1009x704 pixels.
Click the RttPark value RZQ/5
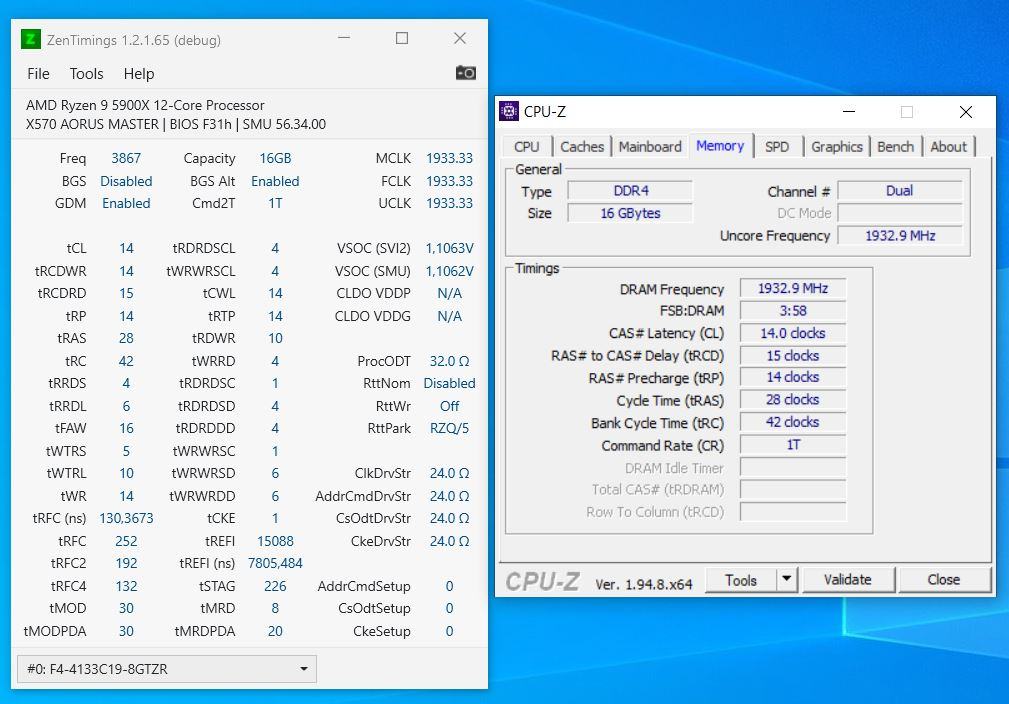[x=449, y=429]
